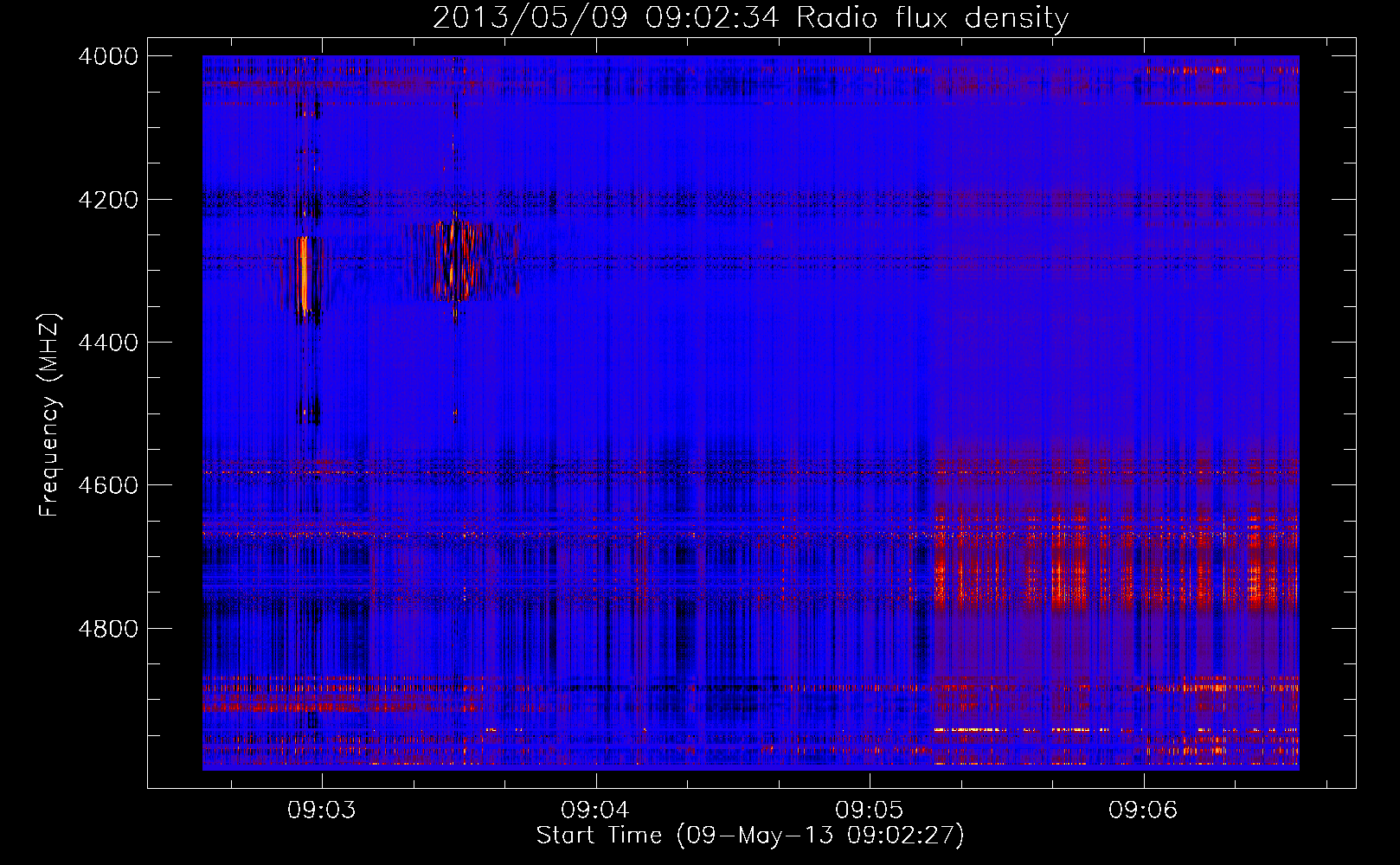This screenshot has width=1400, height=865.
Task: Click the 09:03 time tick label
Action: 322,811
